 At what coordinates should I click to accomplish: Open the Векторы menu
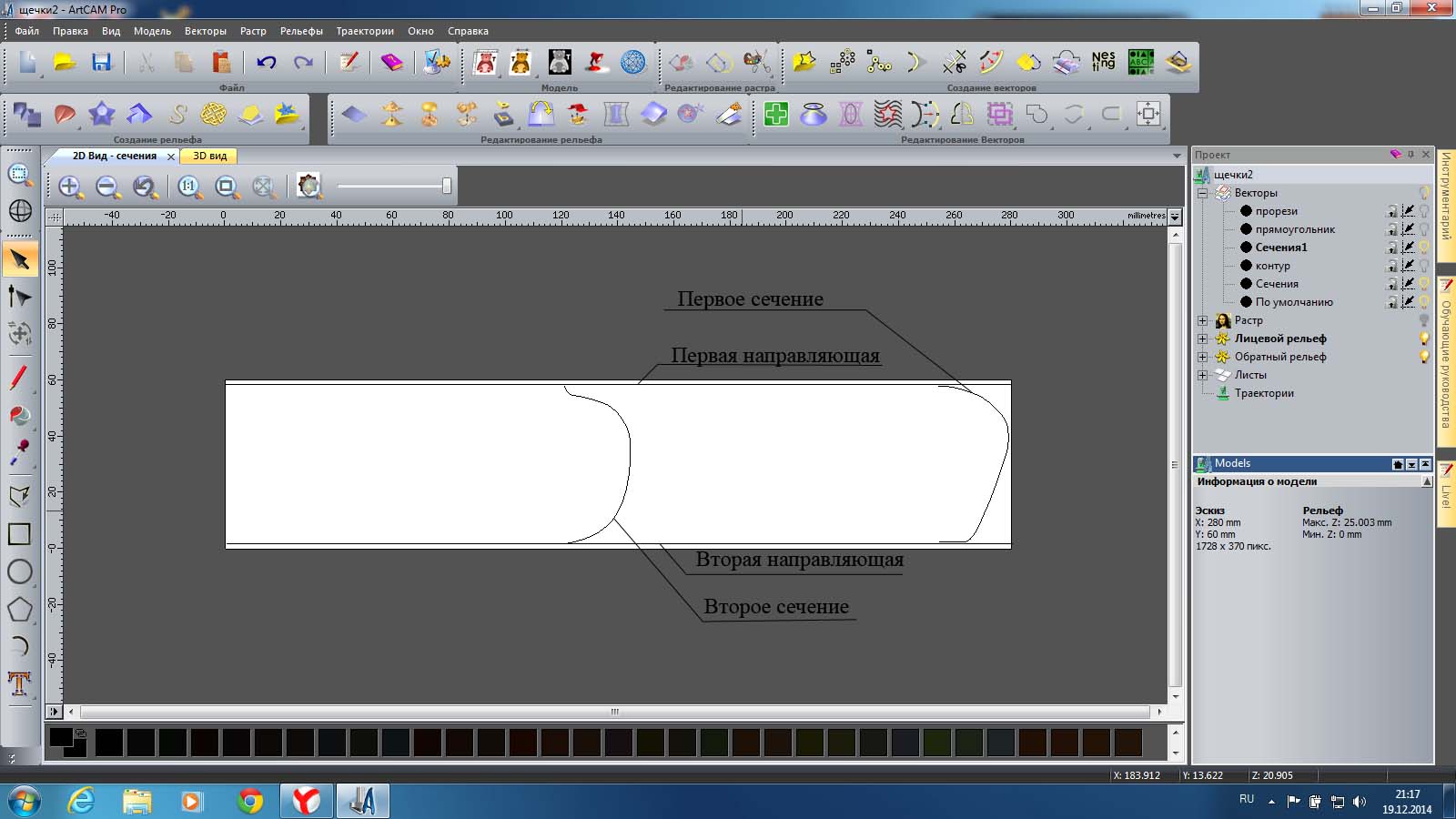coord(206,31)
